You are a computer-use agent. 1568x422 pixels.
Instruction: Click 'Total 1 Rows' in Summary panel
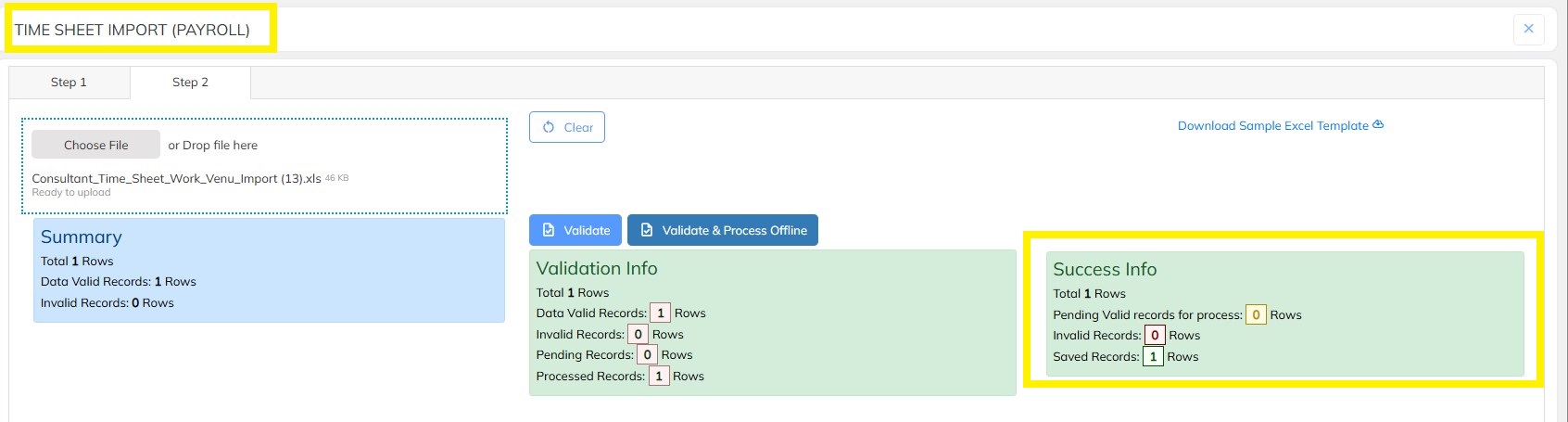click(x=77, y=262)
